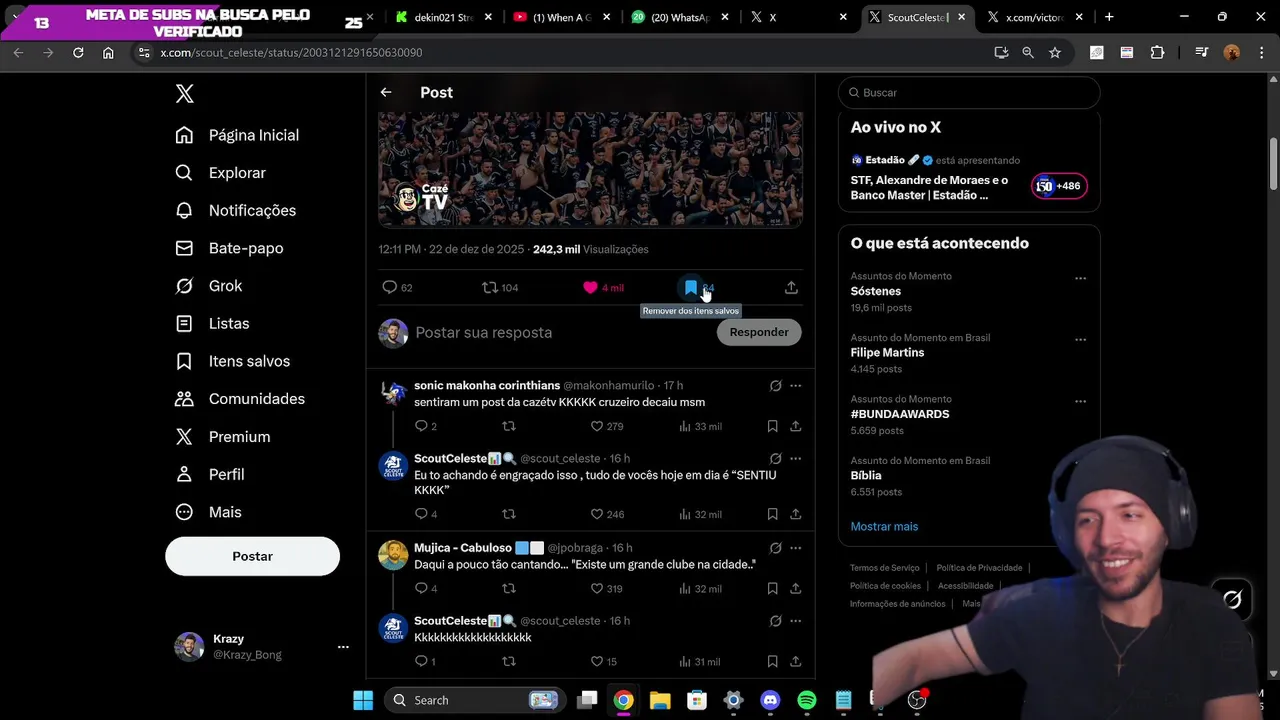Open the Sóstenes trending topic
1280x720 pixels.
[x=876, y=291]
